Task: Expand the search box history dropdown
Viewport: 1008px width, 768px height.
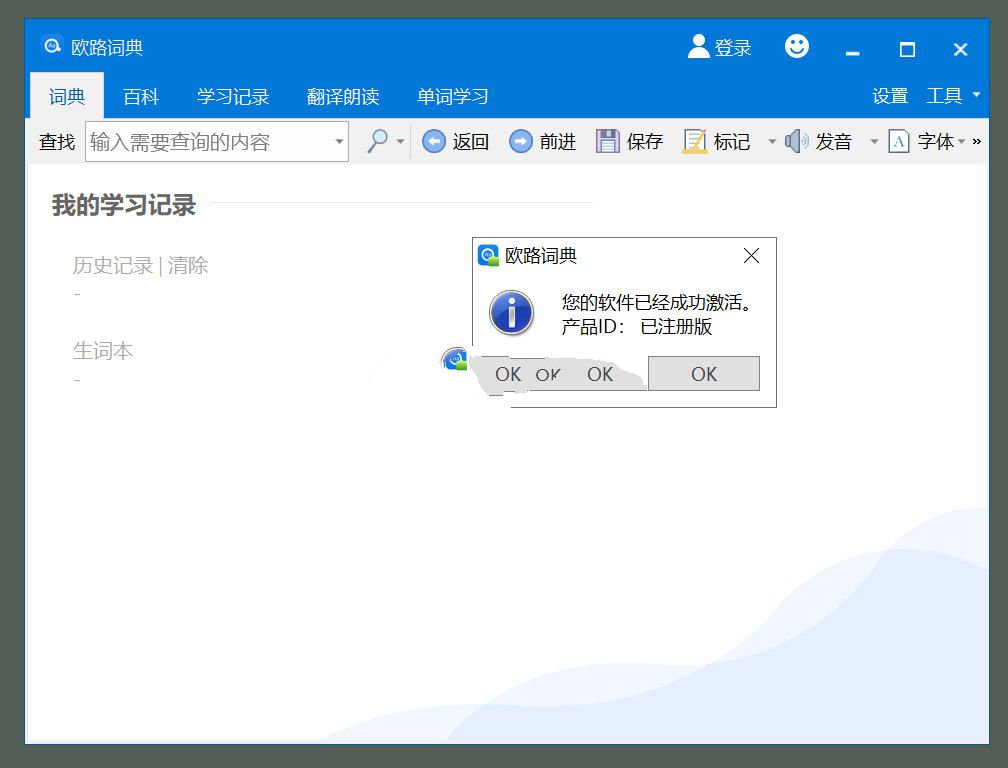Action: click(339, 142)
